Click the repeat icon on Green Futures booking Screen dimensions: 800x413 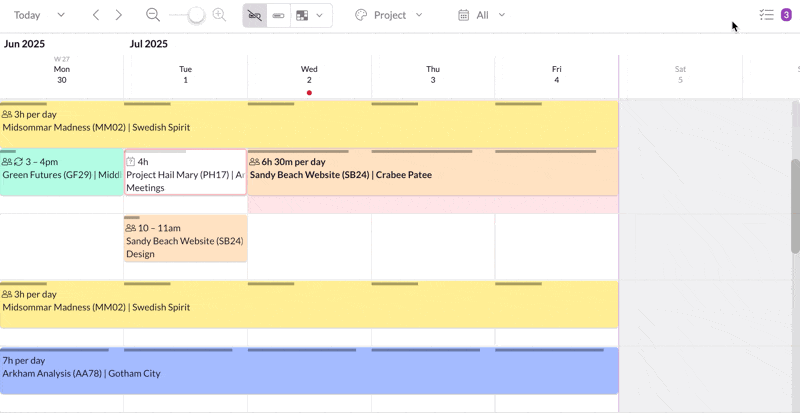click(x=18, y=162)
